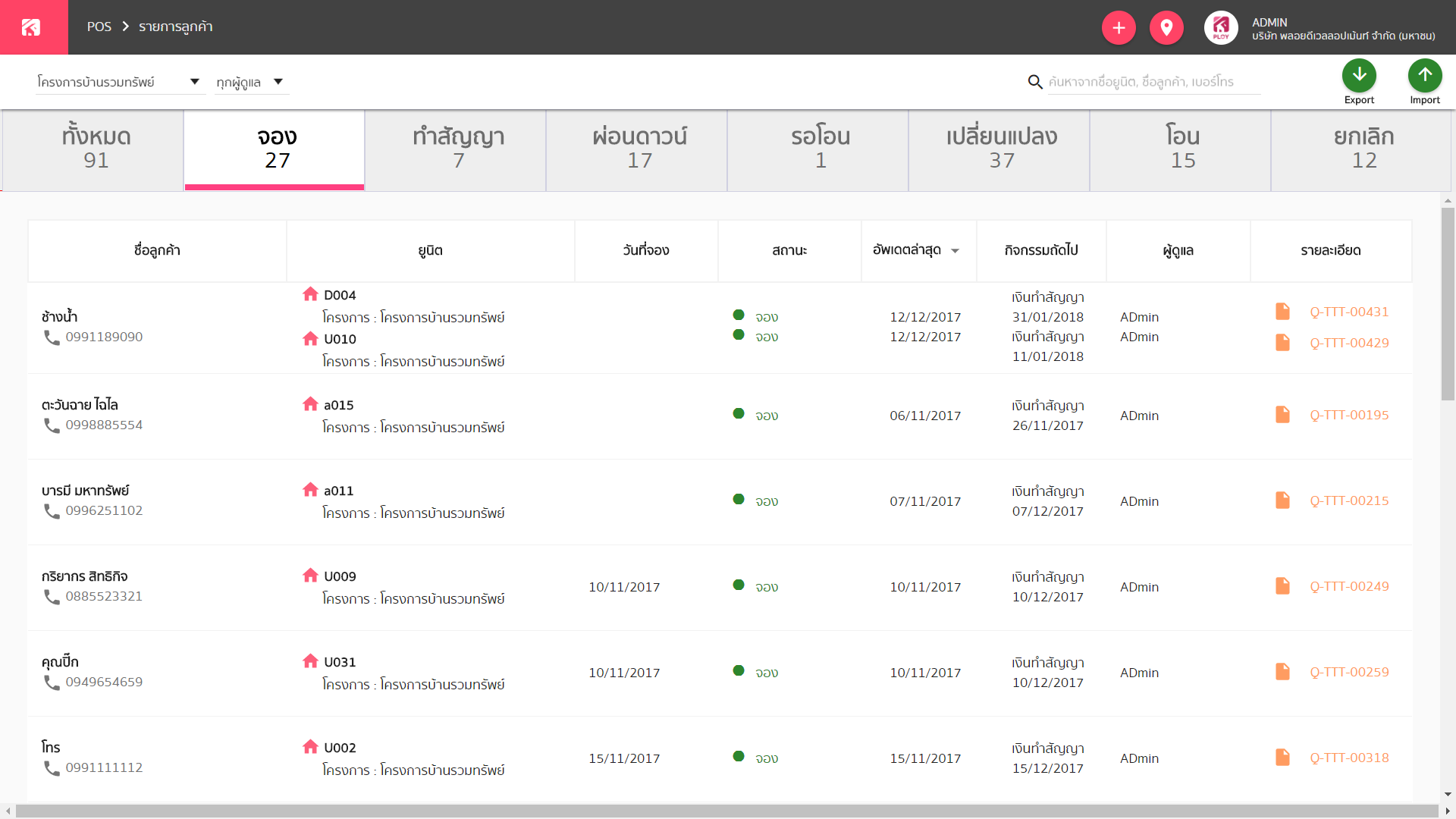The image size is (1456, 819).
Task: Click the ชื่อลูกค้า column header
Action: click(x=157, y=251)
